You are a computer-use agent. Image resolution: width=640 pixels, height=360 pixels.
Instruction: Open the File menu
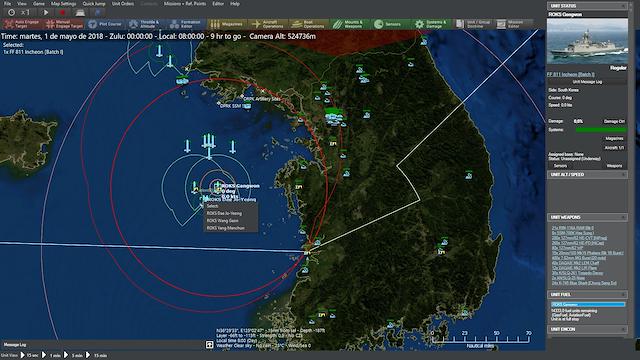click(7, 4)
